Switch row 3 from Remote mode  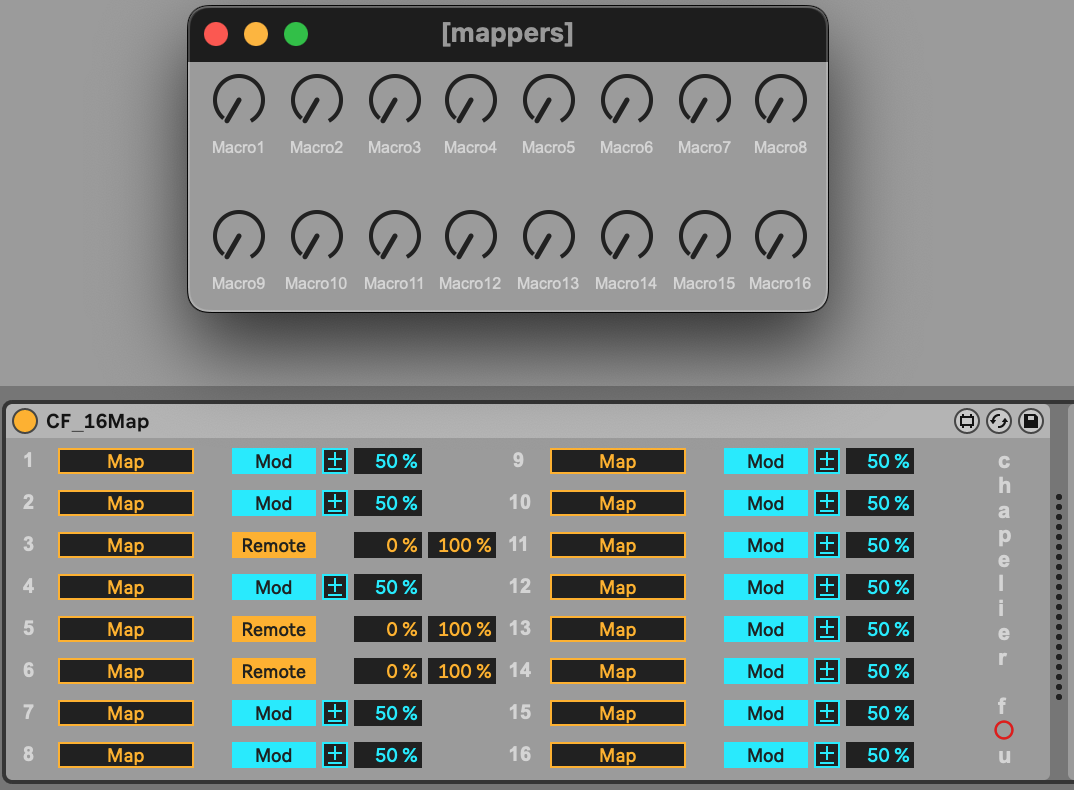[x=273, y=545]
